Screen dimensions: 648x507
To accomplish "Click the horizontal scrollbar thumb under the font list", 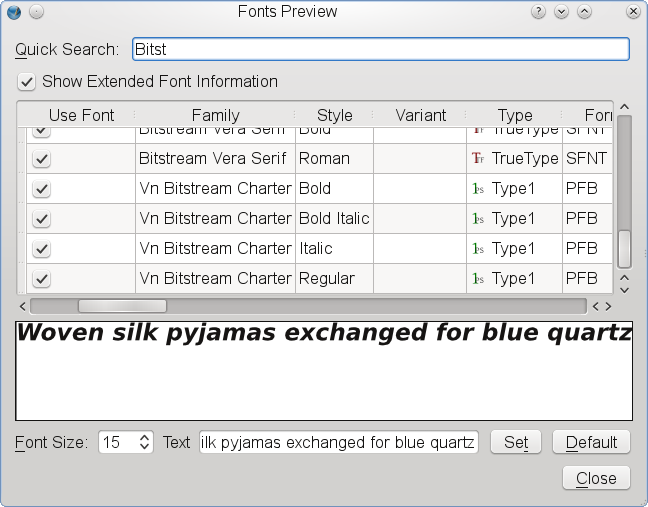I will click(x=122, y=306).
